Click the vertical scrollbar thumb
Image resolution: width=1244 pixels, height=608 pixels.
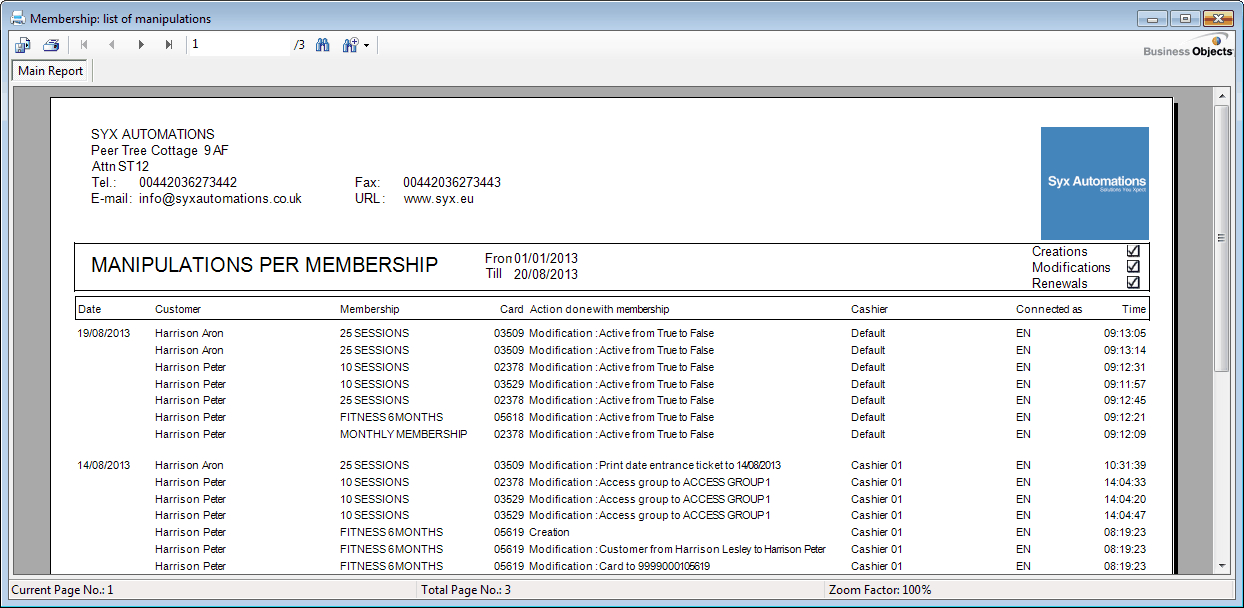1221,238
